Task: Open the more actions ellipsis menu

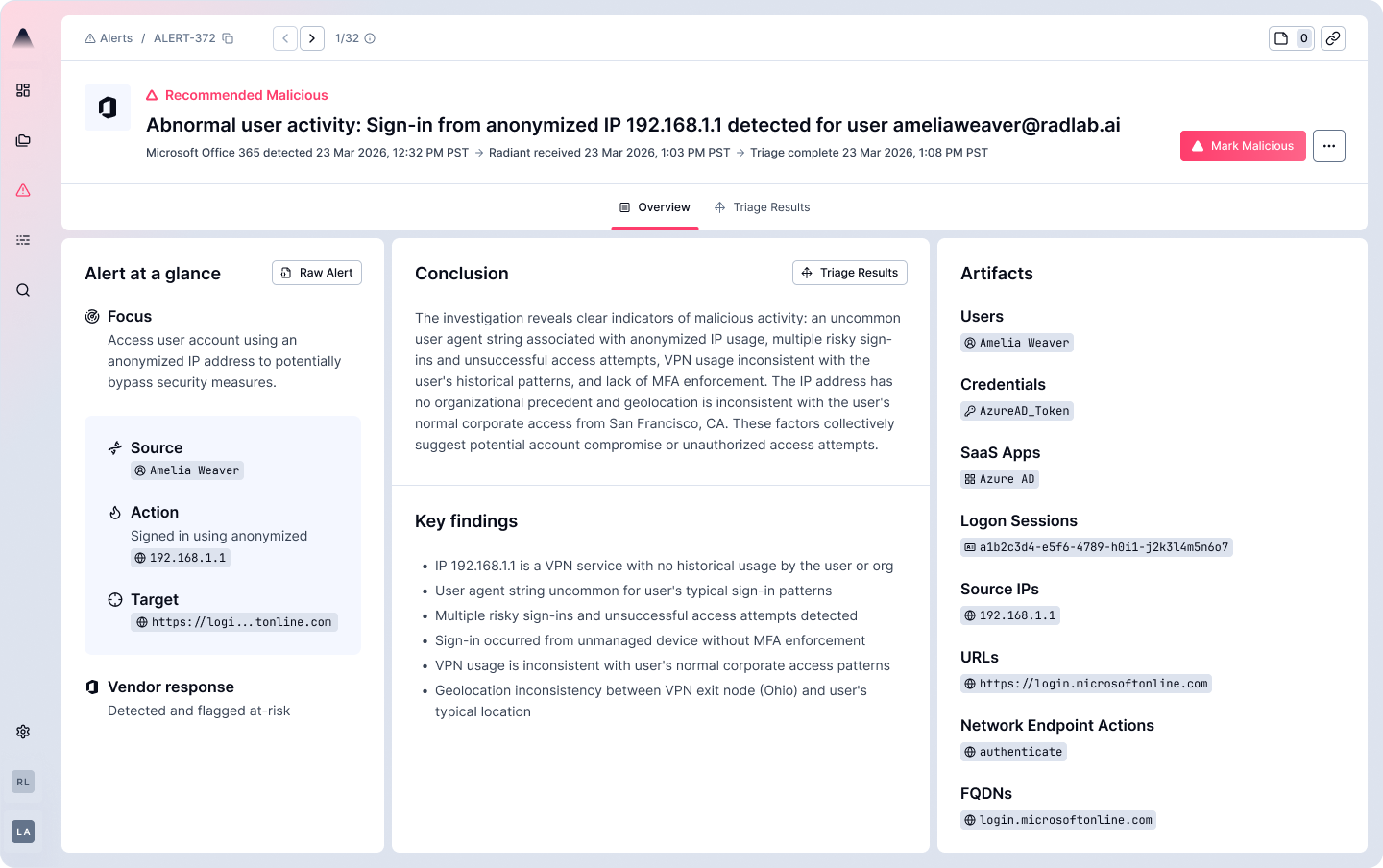Action: click(x=1329, y=146)
